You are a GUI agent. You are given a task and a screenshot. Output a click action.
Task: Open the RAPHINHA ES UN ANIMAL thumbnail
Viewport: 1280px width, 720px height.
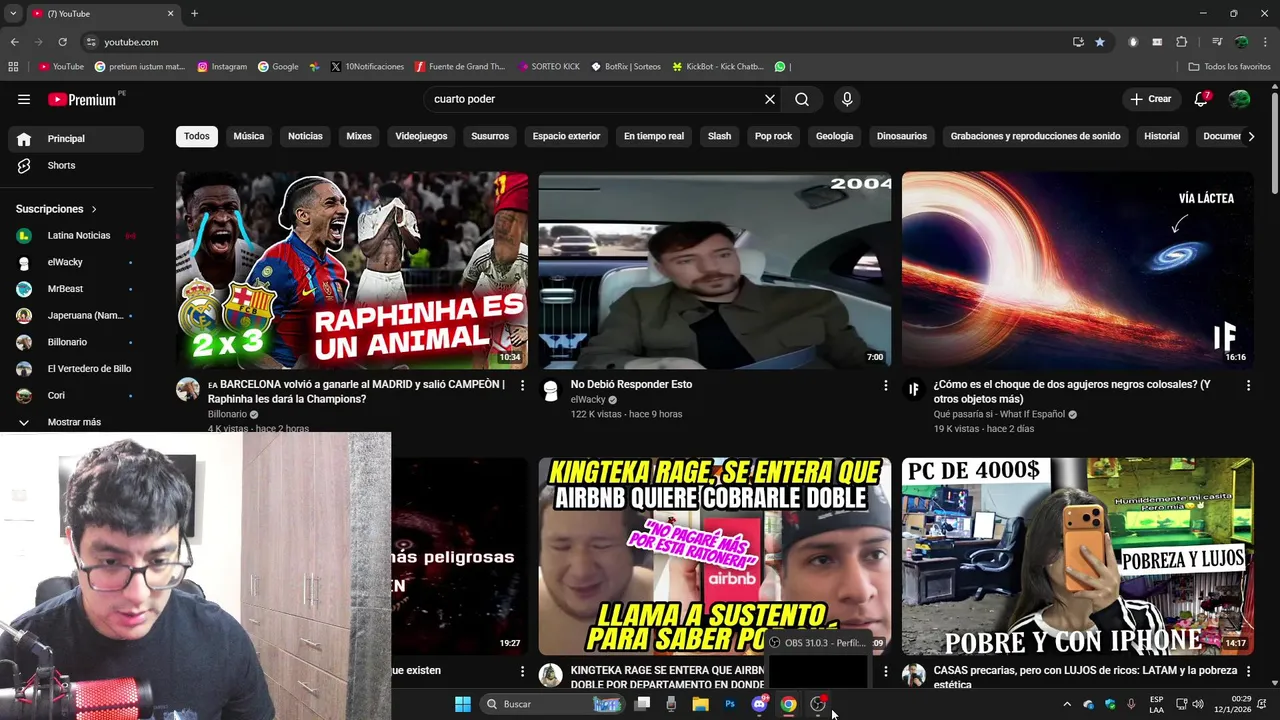352,270
